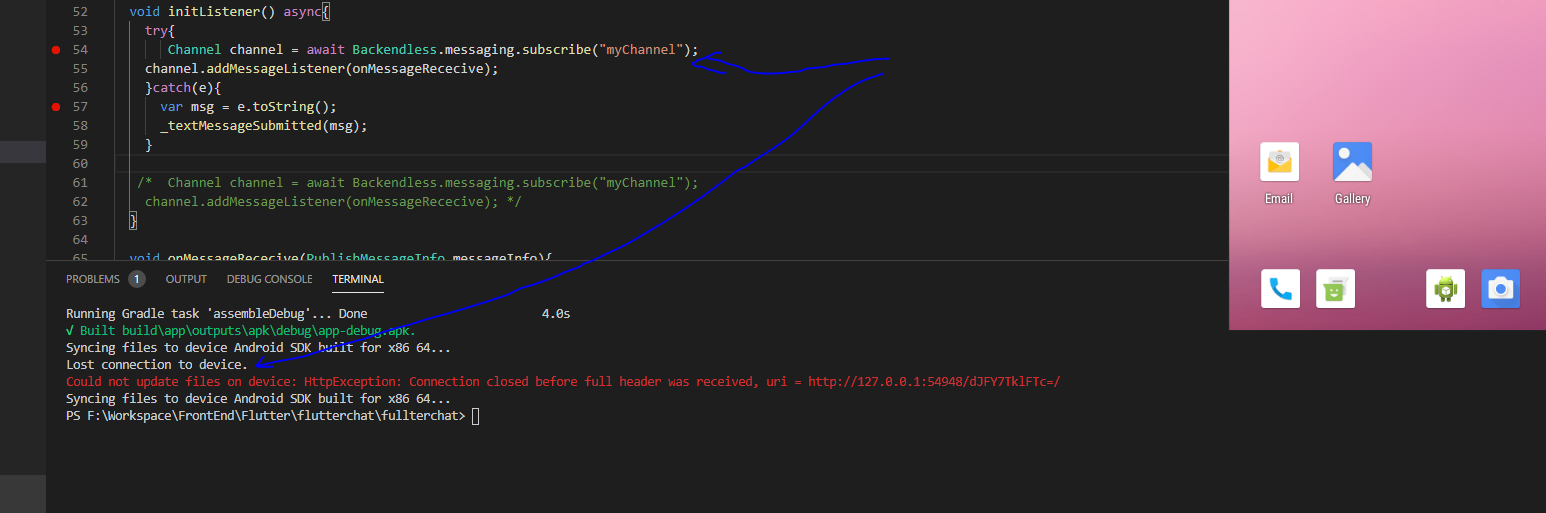1546x513 pixels.
Task: Launch the Camera app on emulator
Action: coord(1500,289)
